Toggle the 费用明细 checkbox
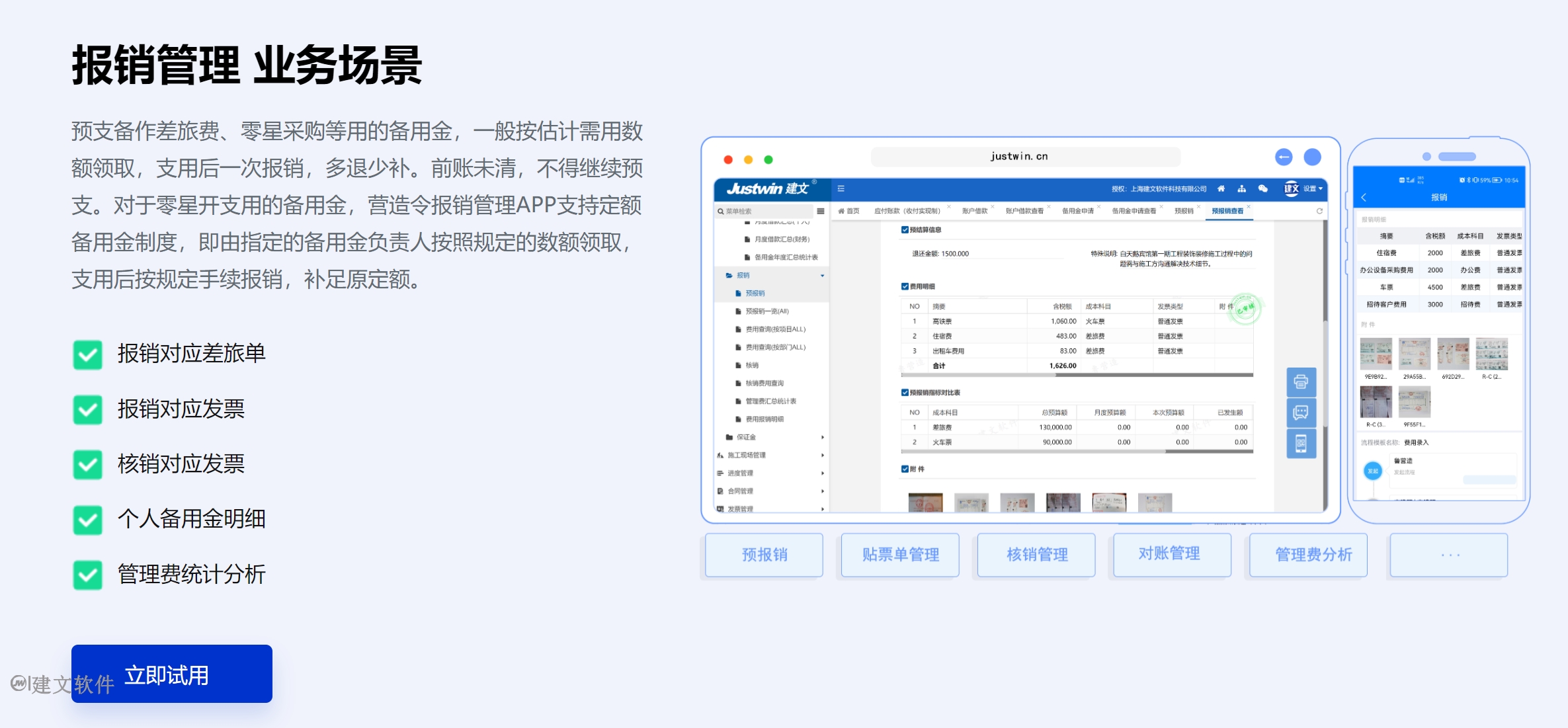Image resolution: width=1568 pixels, height=728 pixels. click(x=905, y=287)
